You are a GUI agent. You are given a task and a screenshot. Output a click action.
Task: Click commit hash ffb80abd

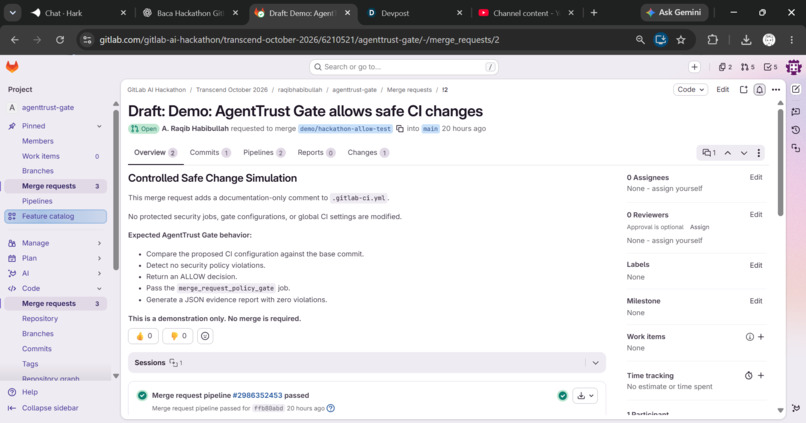pyautogui.click(x=268, y=408)
